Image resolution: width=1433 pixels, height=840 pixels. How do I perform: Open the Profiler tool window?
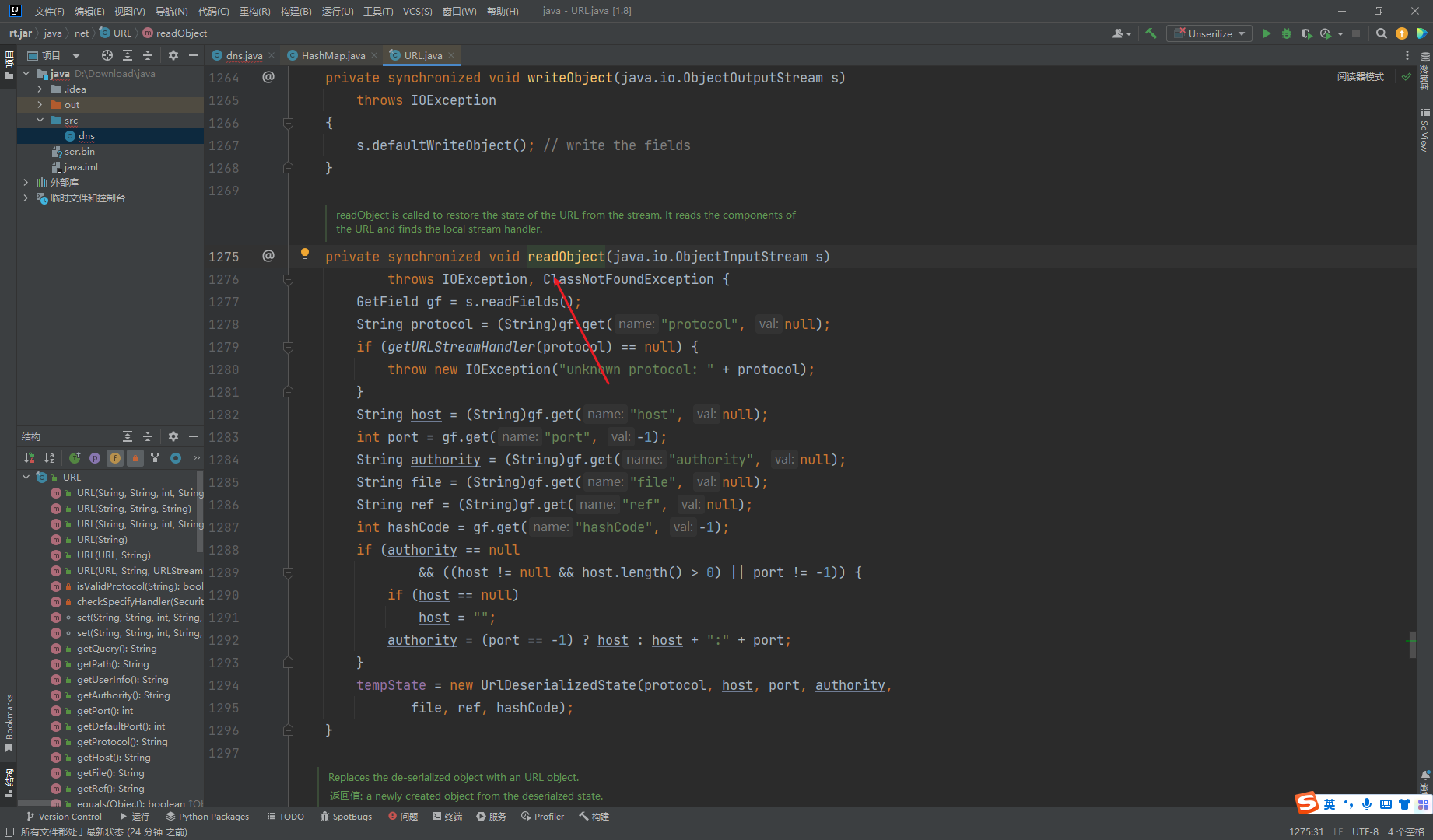542,816
